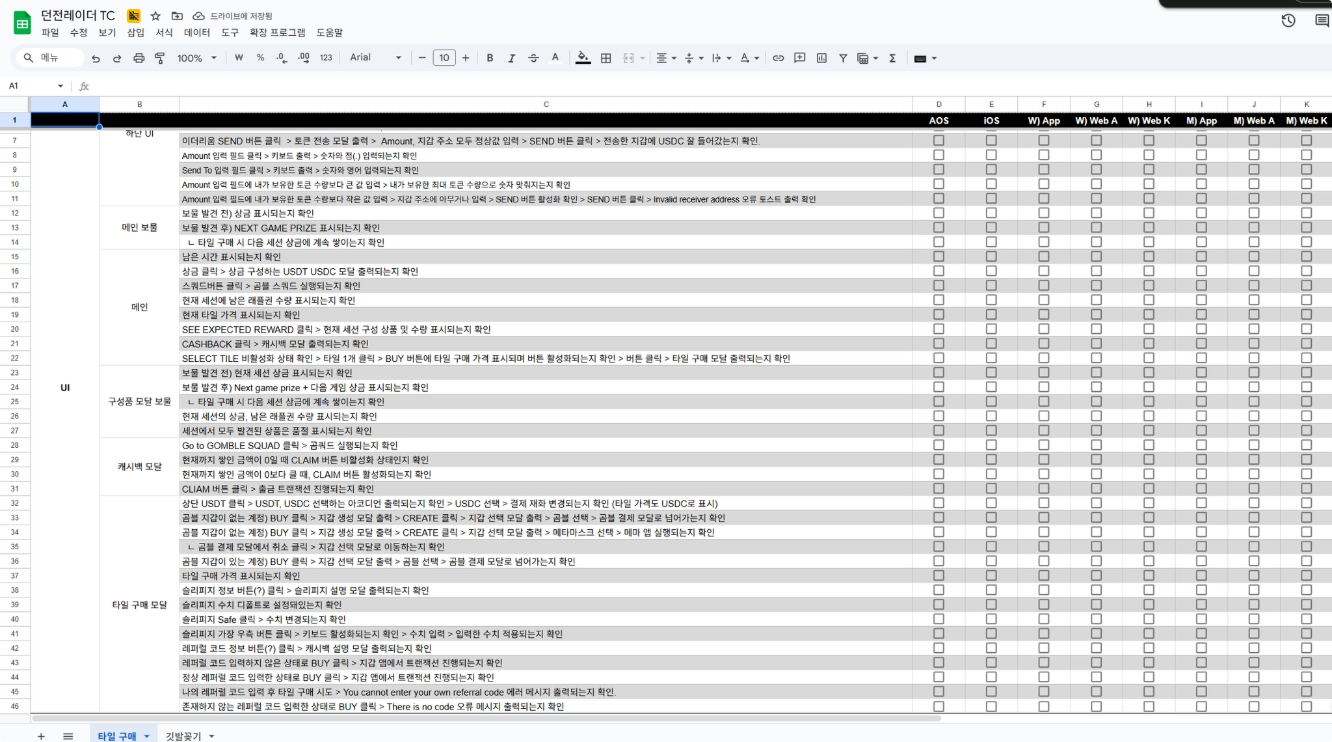The height and width of the screenshot is (742, 1332).
Task: Open the 확장 프로그램 menu
Action: pyautogui.click(x=277, y=32)
